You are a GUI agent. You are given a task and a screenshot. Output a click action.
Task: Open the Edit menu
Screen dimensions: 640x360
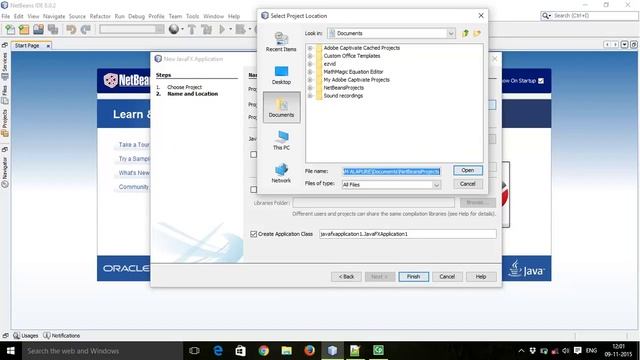pos(19,16)
